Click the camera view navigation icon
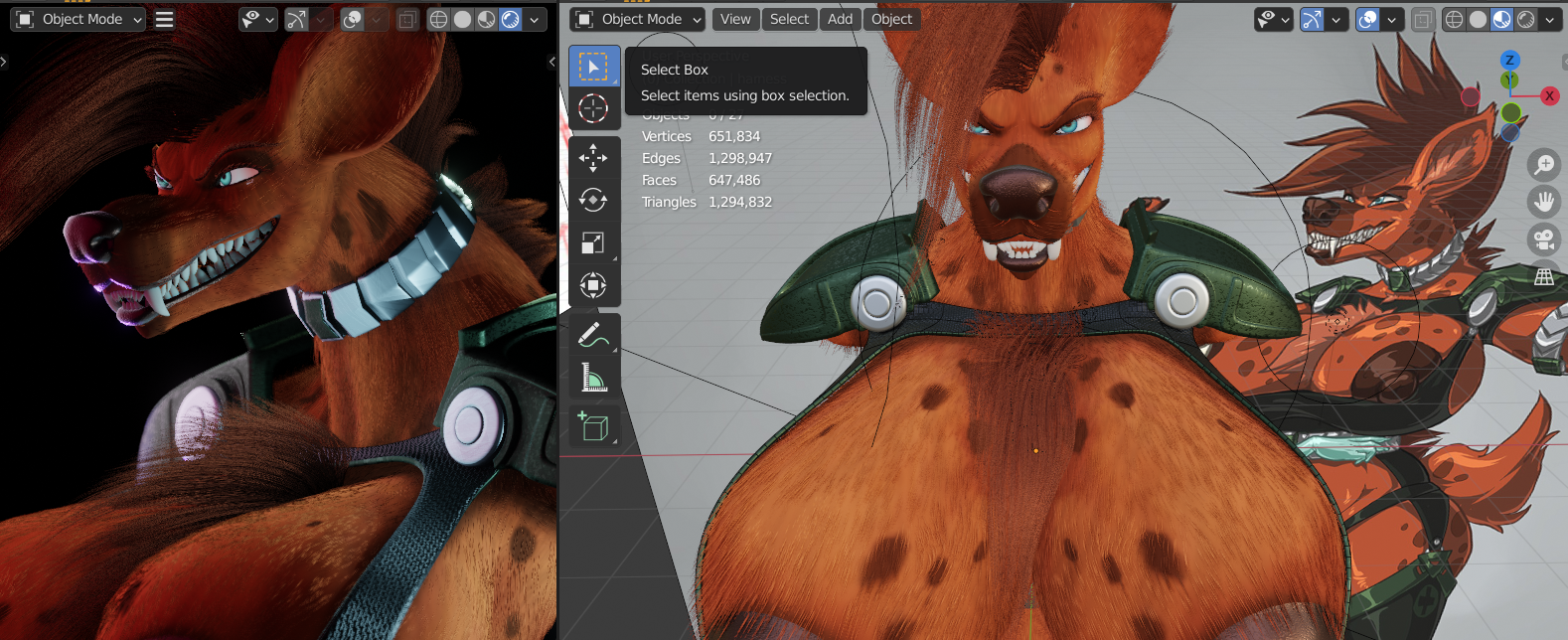Image resolution: width=1568 pixels, height=640 pixels. coord(1544,240)
